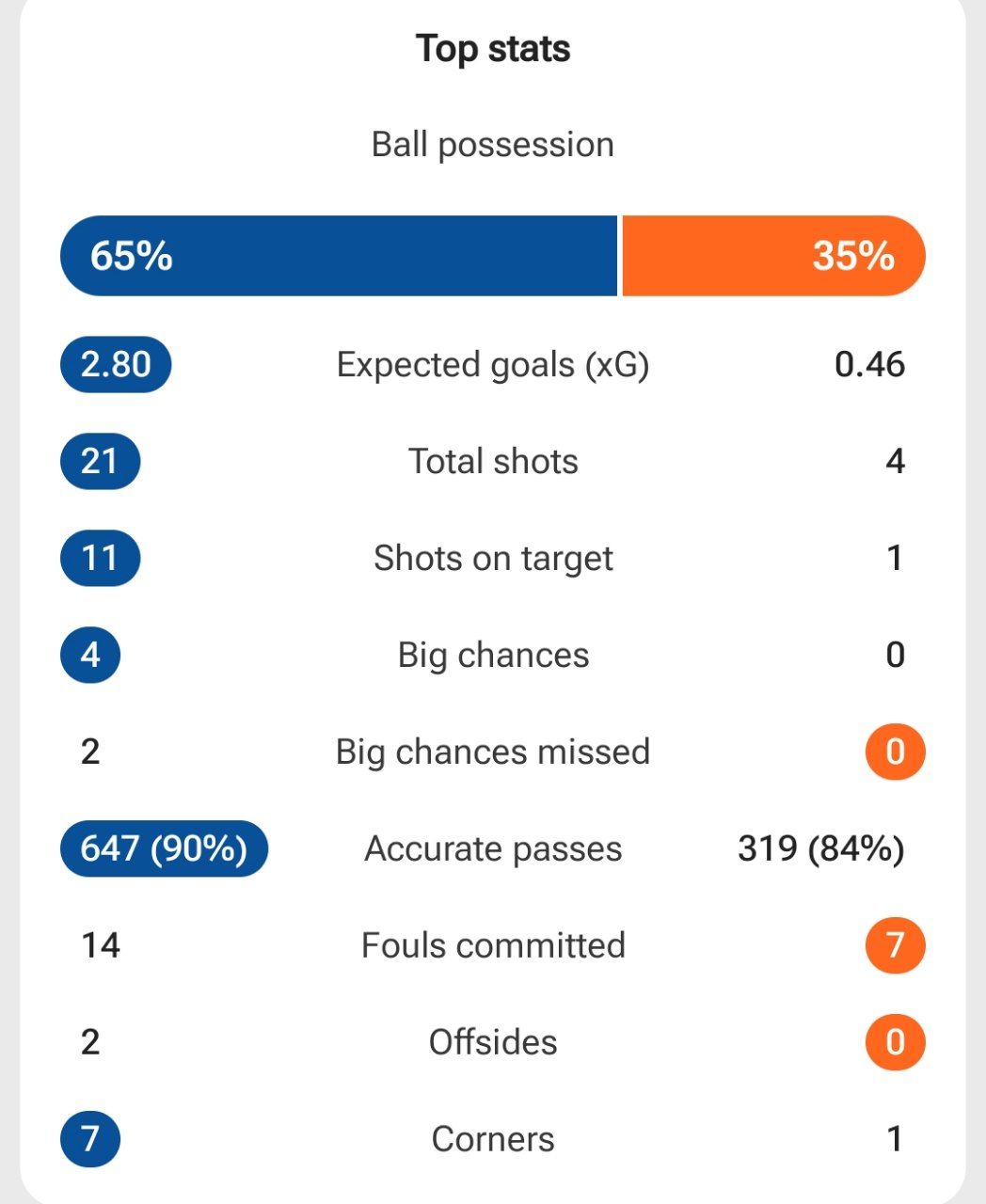
Task: Click the blue 65% possession bar segment
Action: coord(339,256)
